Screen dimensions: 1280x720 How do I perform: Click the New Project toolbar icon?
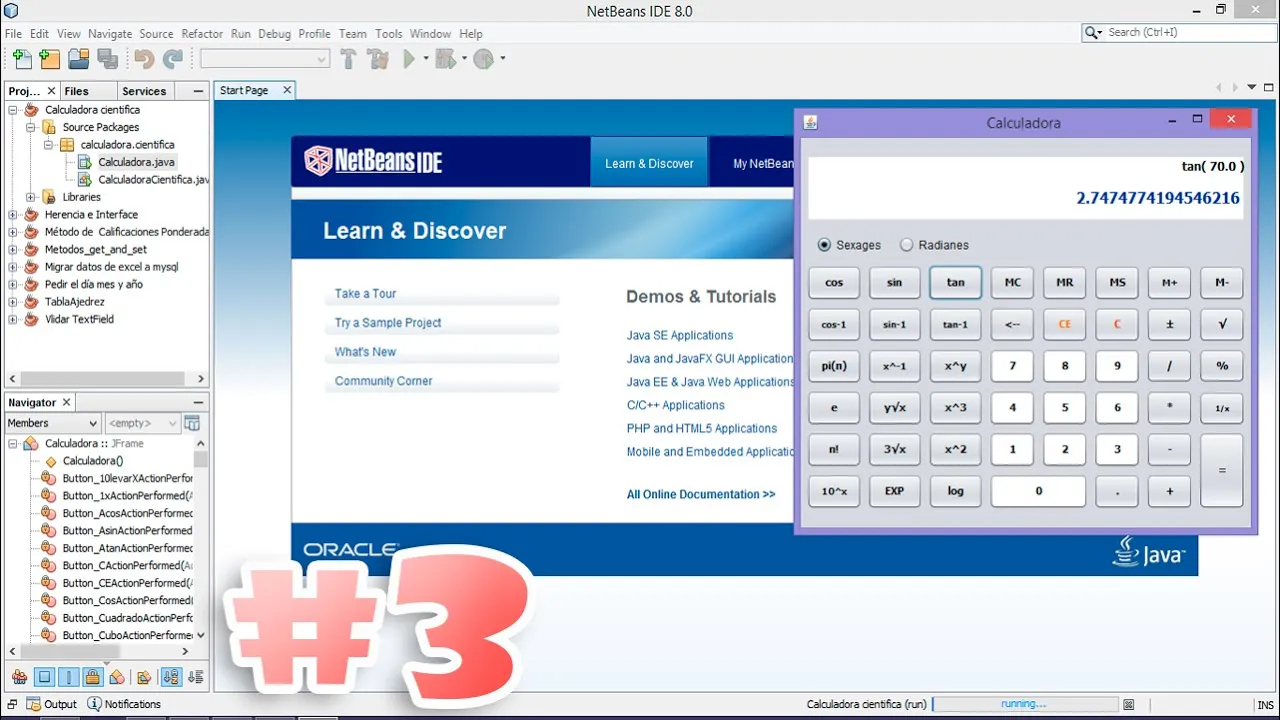(49, 59)
